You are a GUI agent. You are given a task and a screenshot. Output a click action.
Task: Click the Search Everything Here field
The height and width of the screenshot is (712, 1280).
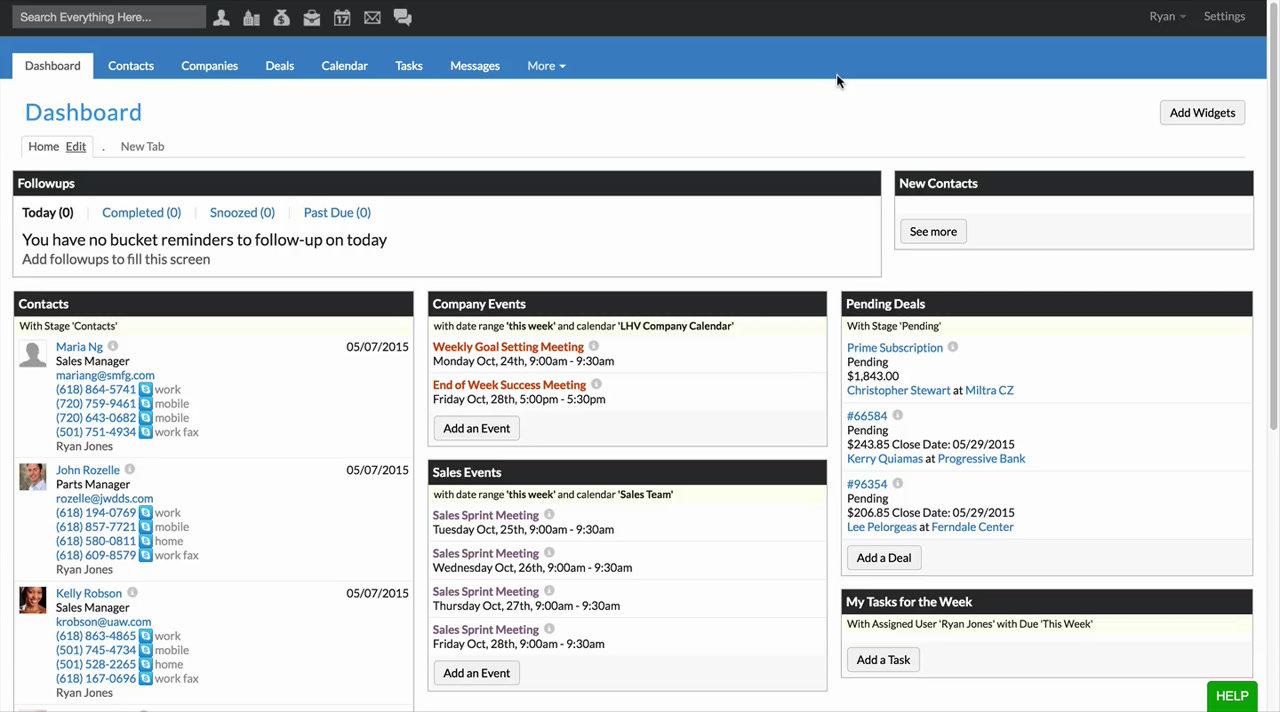pos(109,17)
